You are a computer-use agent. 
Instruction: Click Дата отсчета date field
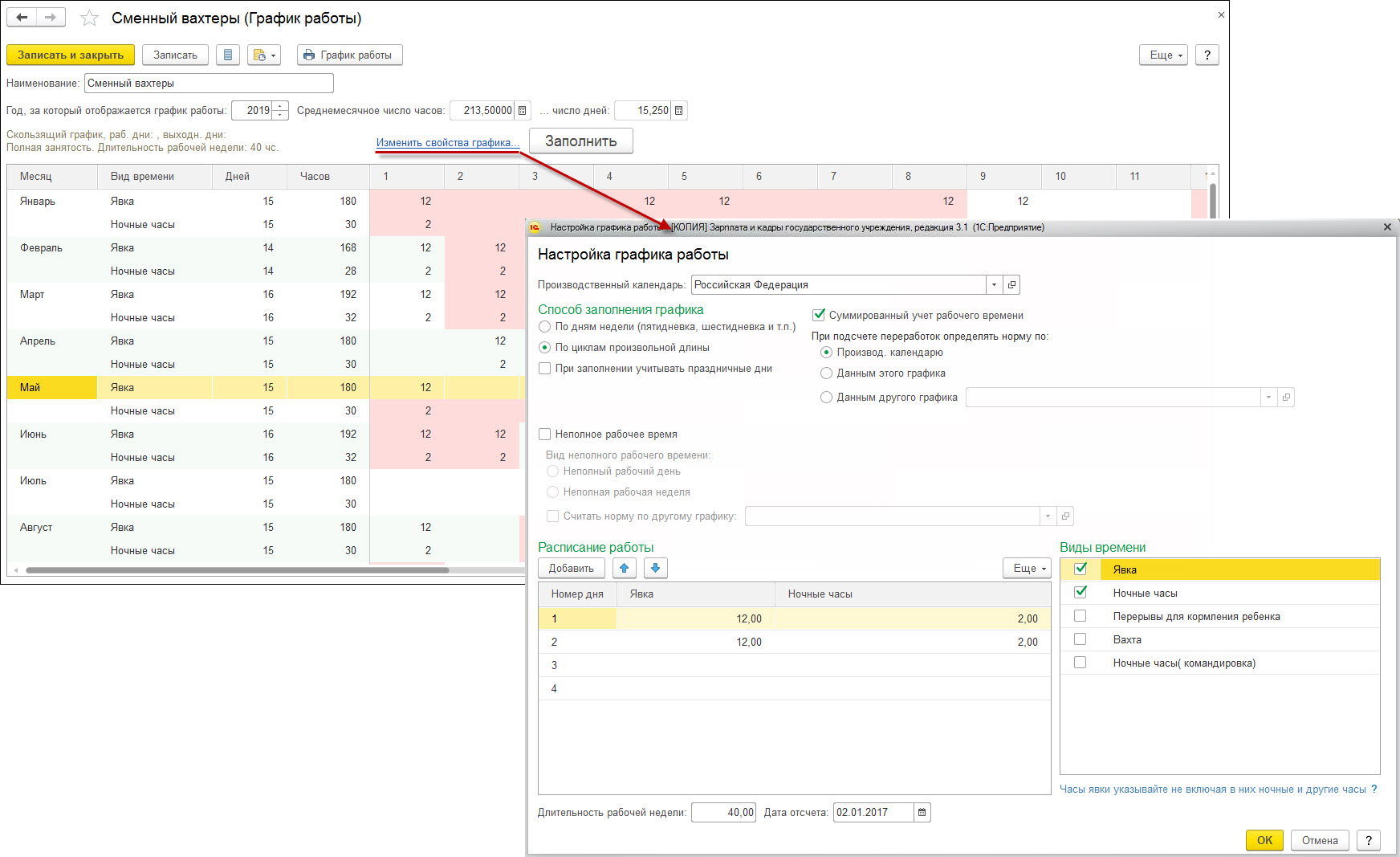pos(873,813)
